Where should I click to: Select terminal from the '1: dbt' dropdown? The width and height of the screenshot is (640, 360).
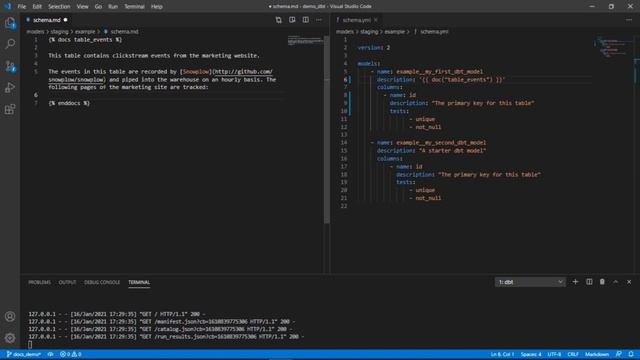pyautogui.click(x=530, y=282)
